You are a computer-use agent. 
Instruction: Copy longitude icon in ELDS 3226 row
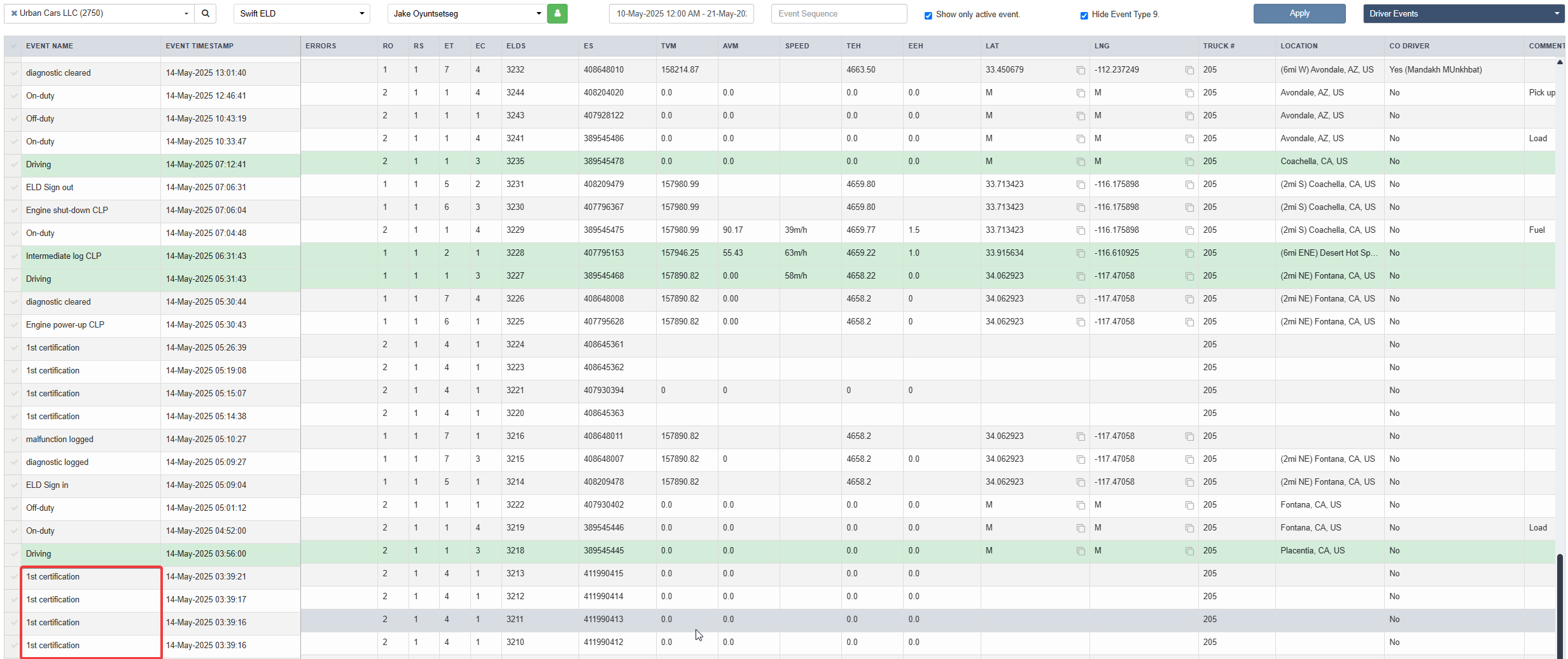coord(1189,299)
